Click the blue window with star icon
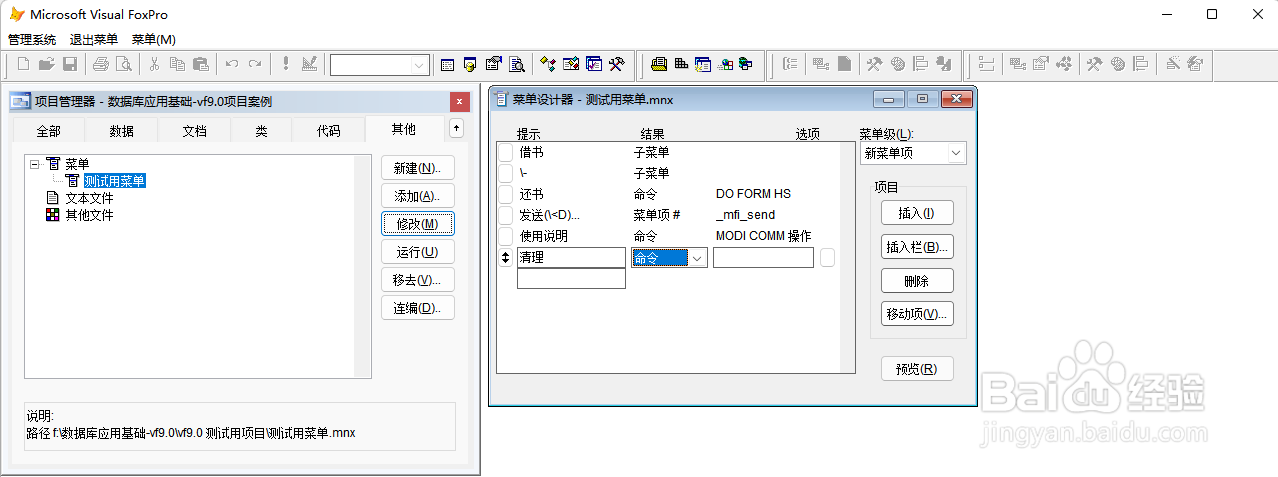 (x=703, y=64)
